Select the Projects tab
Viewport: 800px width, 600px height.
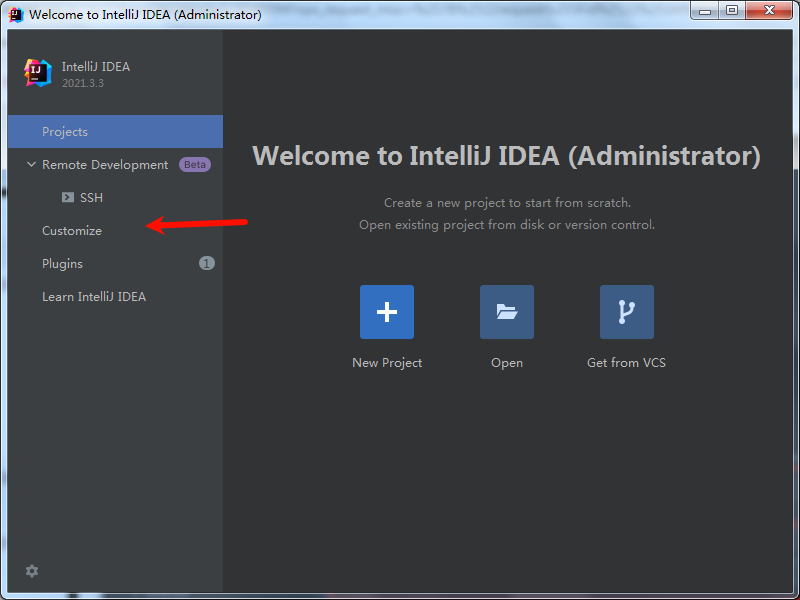tap(115, 132)
